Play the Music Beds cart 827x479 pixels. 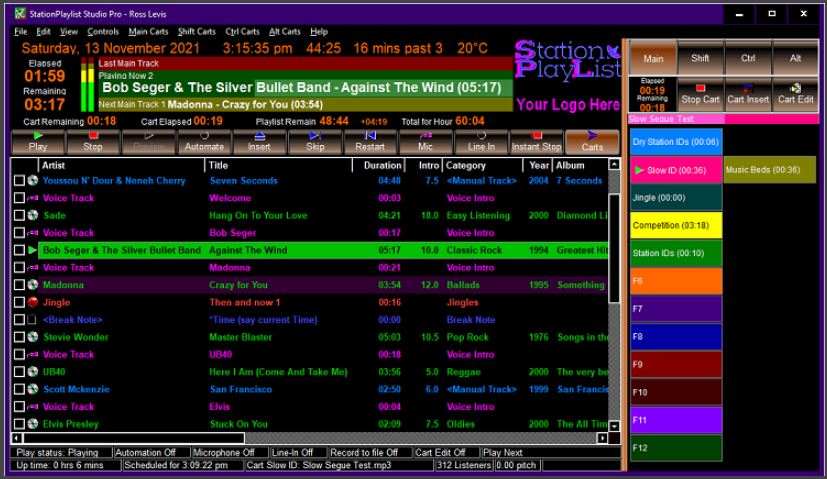point(769,170)
